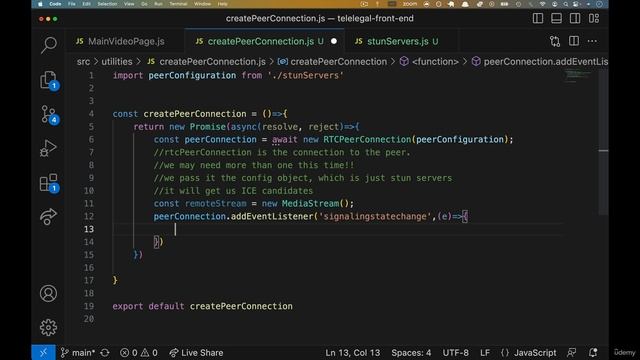Click comment '//it will get us ICE candidates'
The width and height of the screenshot is (640, 360).
pos(233,191)
